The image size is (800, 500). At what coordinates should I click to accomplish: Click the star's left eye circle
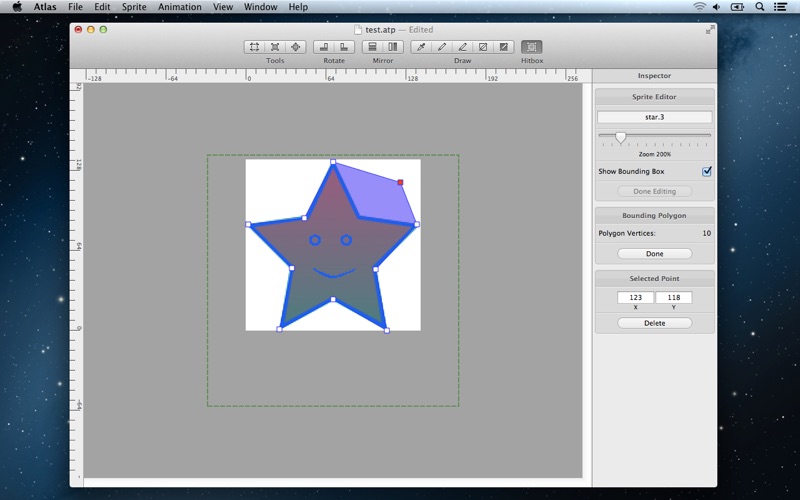pos(315,240)
